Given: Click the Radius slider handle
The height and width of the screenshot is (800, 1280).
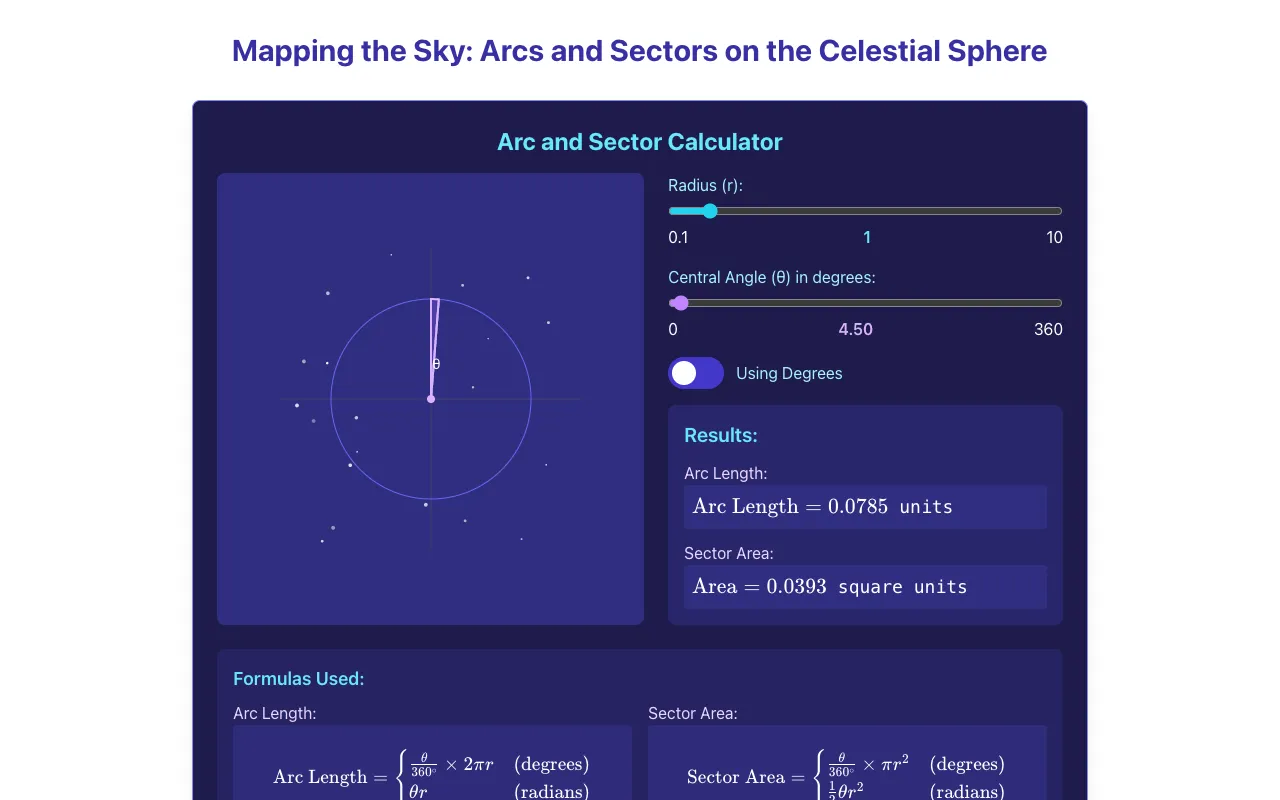Looking at the screenshot, I should 710,211.
